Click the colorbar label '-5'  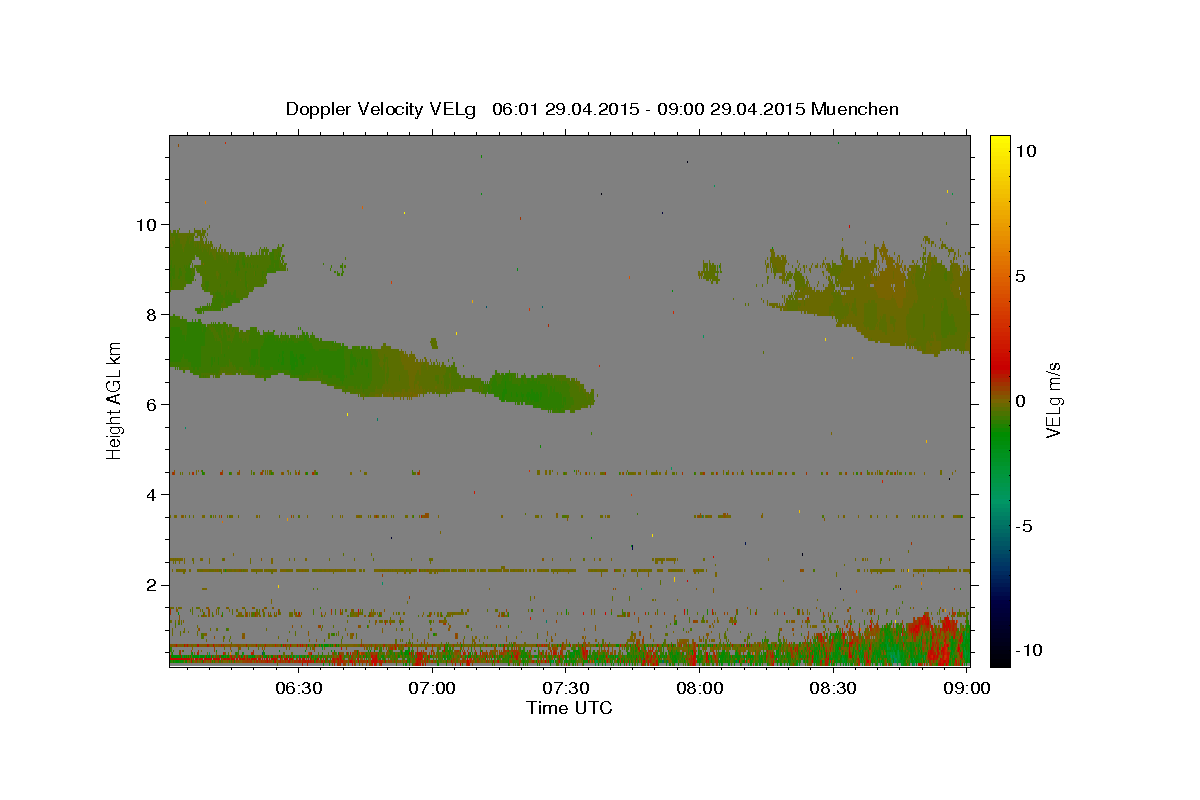pyautogui.click(x=1023, y=525)
